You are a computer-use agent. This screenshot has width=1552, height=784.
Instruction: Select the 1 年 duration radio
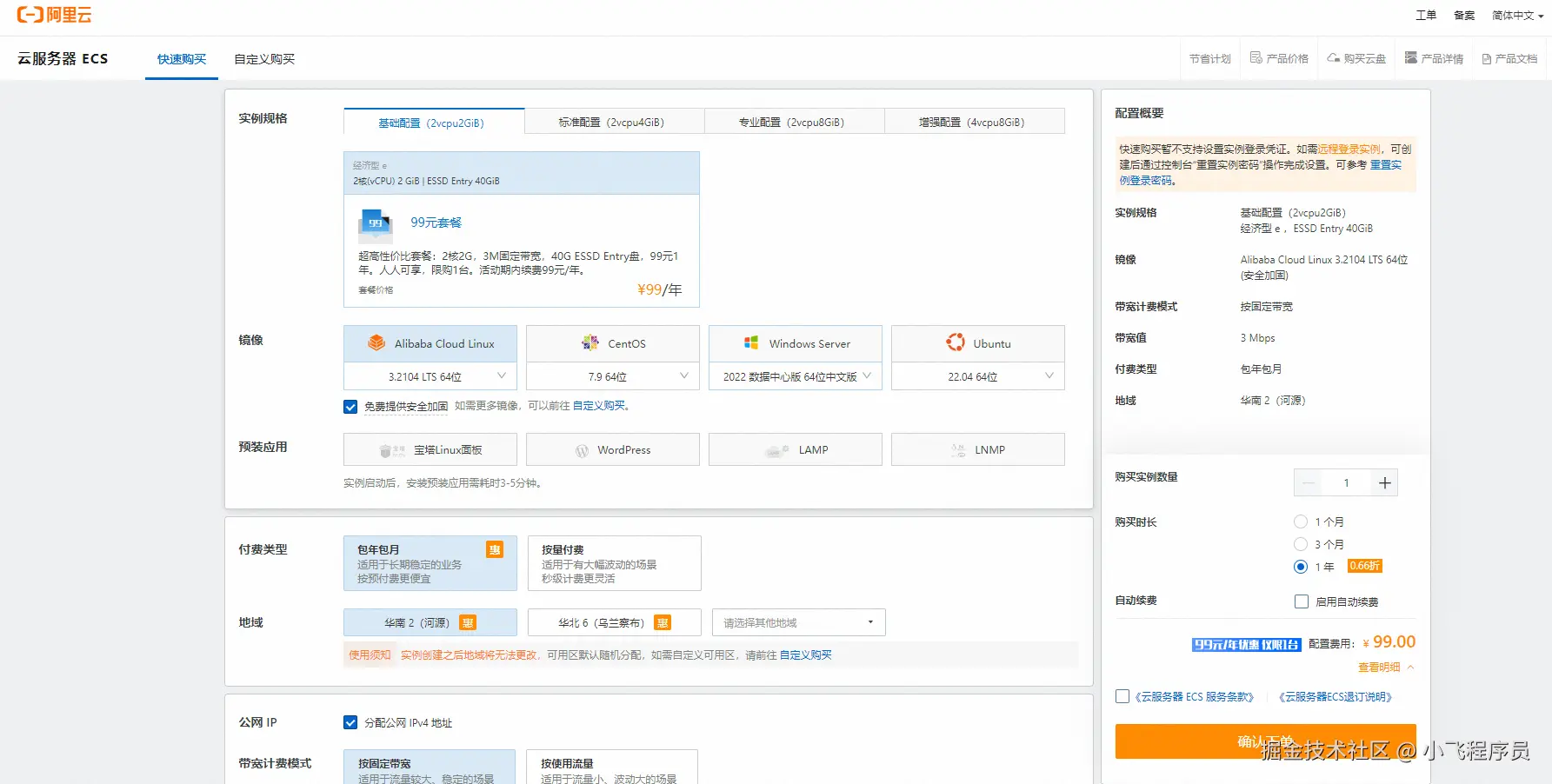point(1301,567)
